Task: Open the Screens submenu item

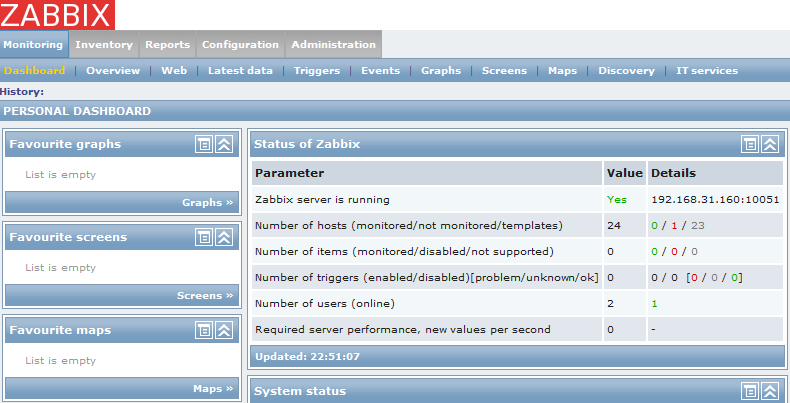Action: point(504,71)
